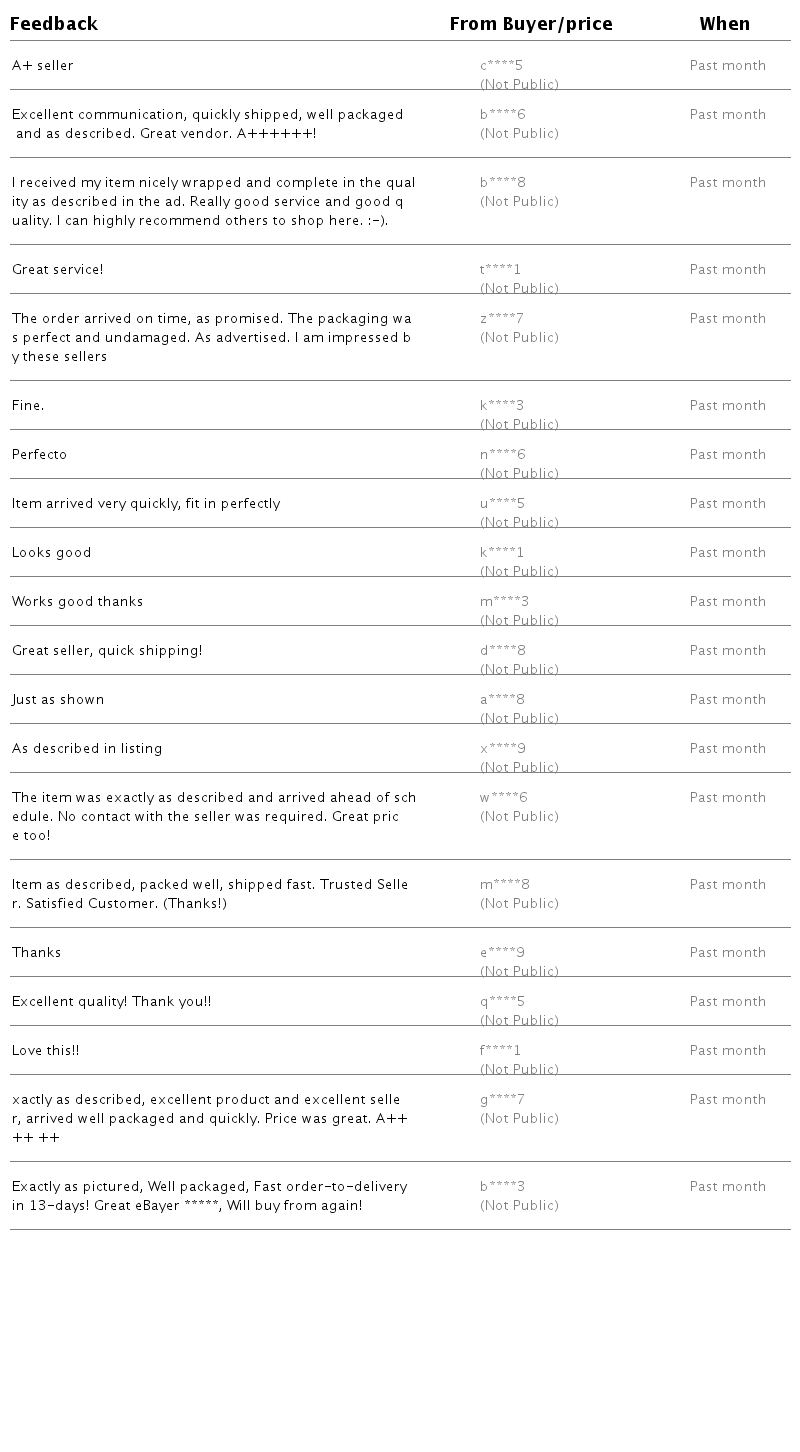Click buyer name w****6
Image resolution: width=800 pixels, height=1452 pixels.
[503, 798]
